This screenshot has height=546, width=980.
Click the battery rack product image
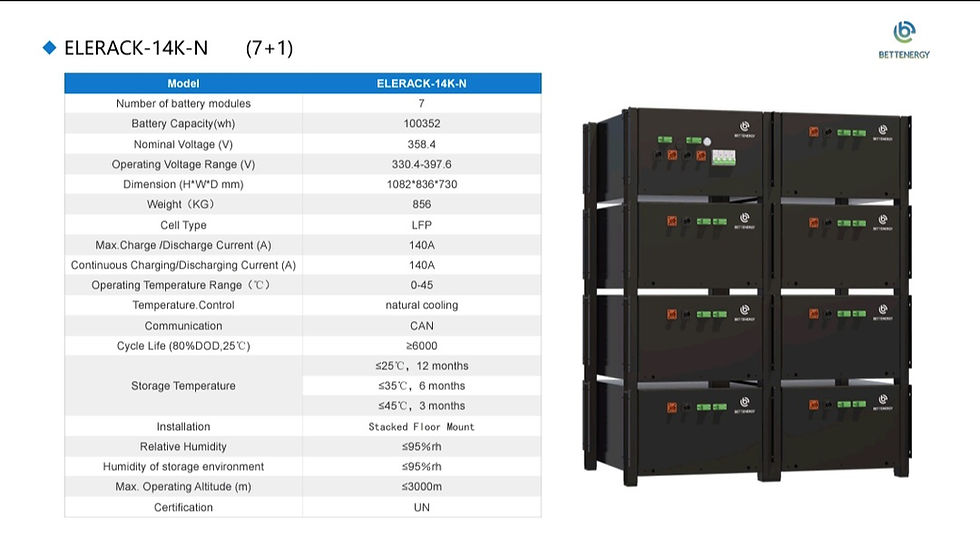coord(747,296)
